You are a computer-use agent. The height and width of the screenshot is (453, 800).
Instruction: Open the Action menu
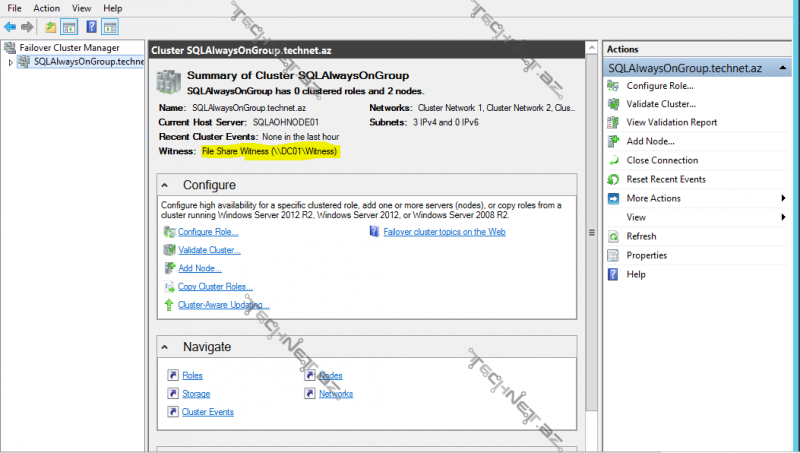point(46,8)
